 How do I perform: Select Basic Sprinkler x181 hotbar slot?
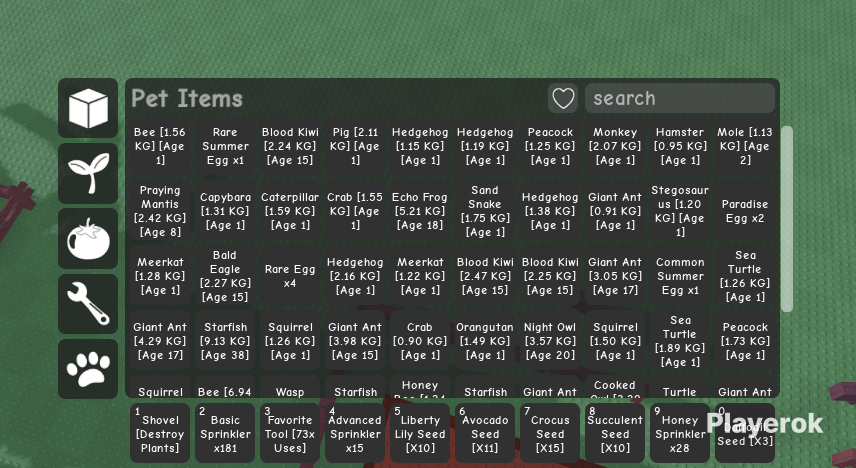(x=225, y=433)
